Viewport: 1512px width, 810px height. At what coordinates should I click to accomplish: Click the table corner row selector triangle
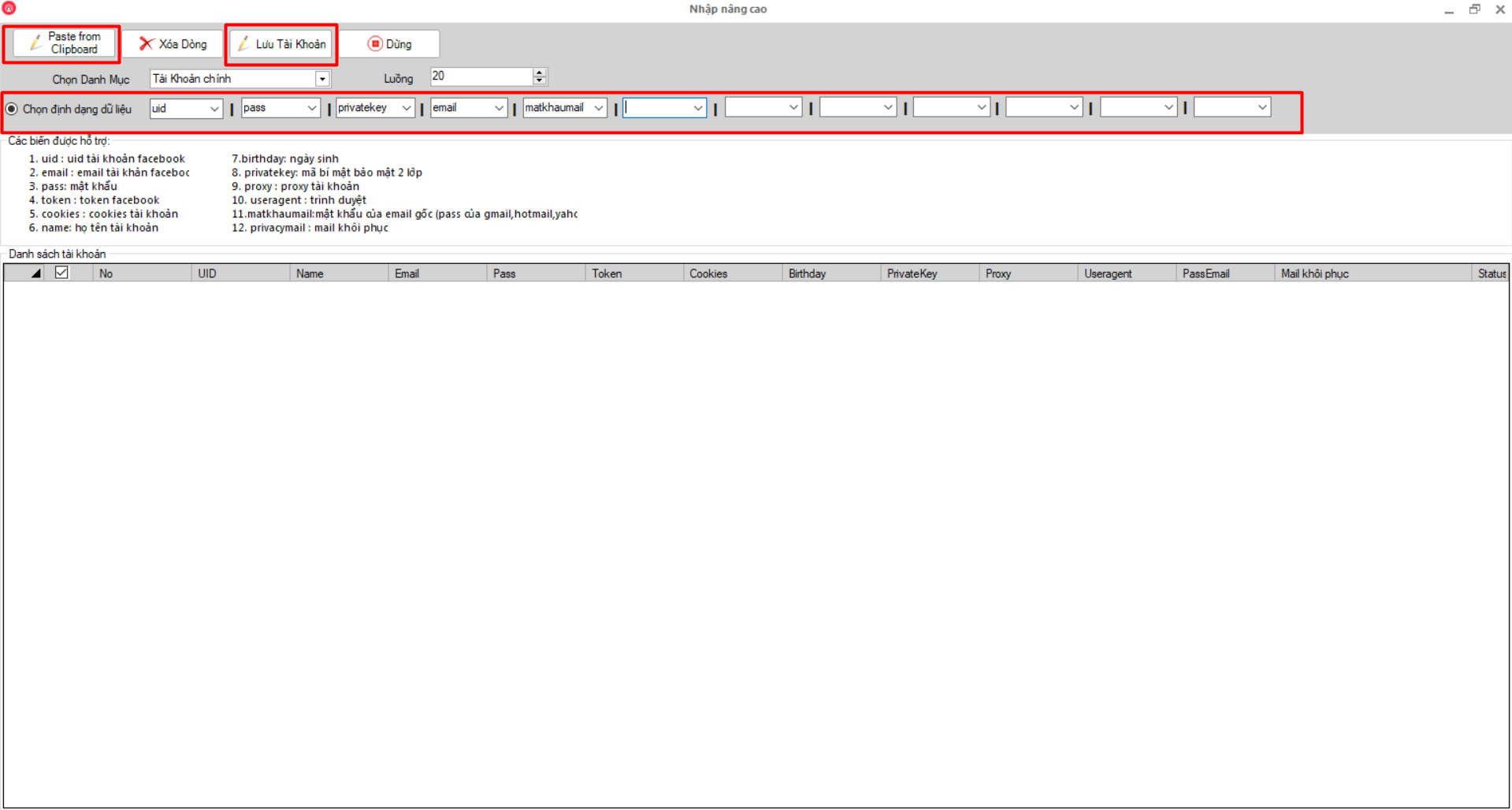coord(35,273)
